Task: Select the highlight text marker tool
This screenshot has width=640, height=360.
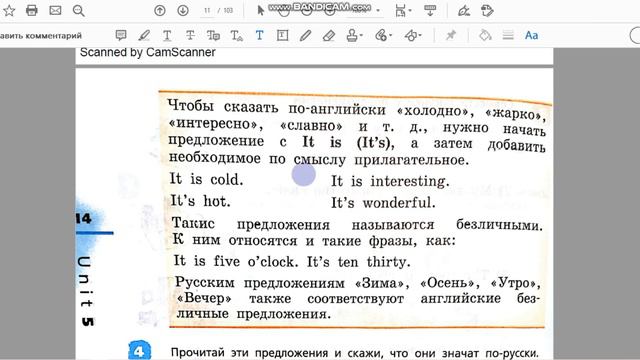Action: pos(144,36)
